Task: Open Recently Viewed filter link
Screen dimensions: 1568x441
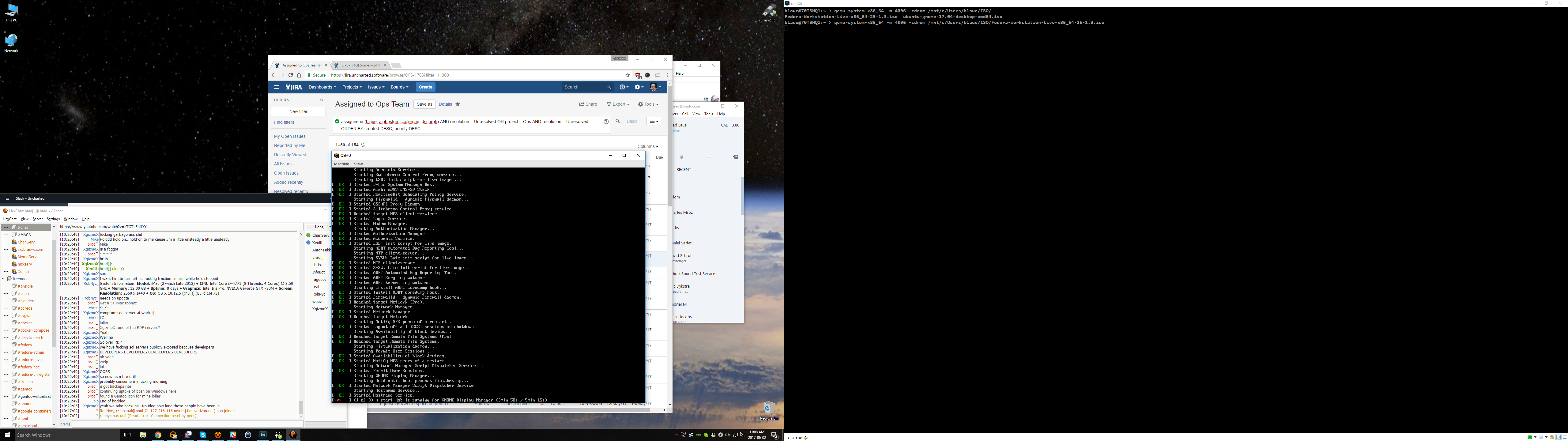Action: (x=290, y=155)
